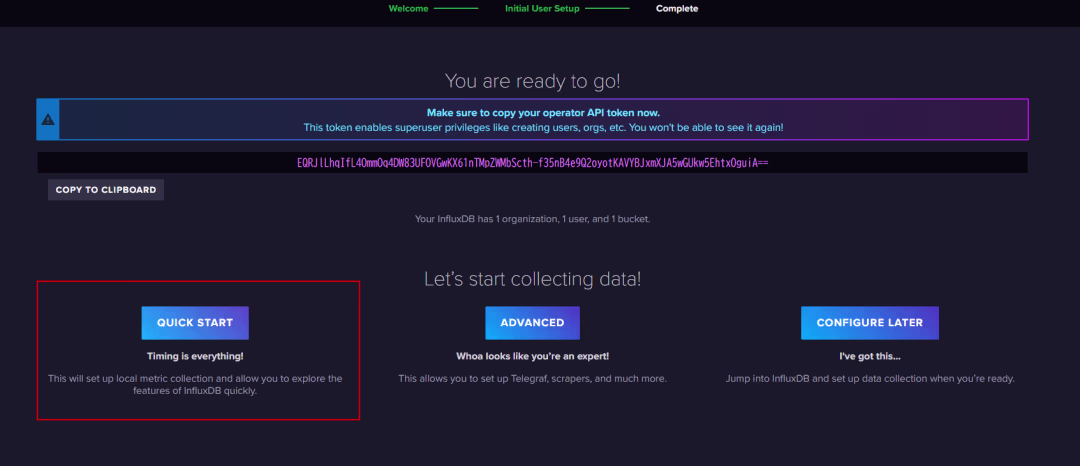Click the 'Jump into InfluxDB' description text

pyautogui.click(x=870, y=379)
